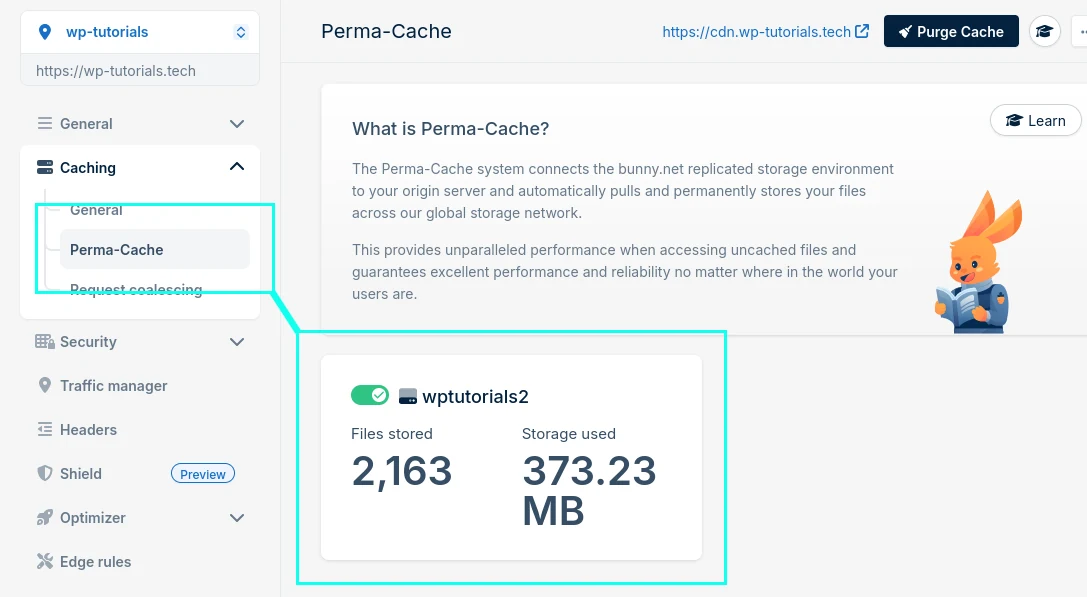Click the Edge rules tools icon
The image size is (1087, 597).
click(44, 562)
